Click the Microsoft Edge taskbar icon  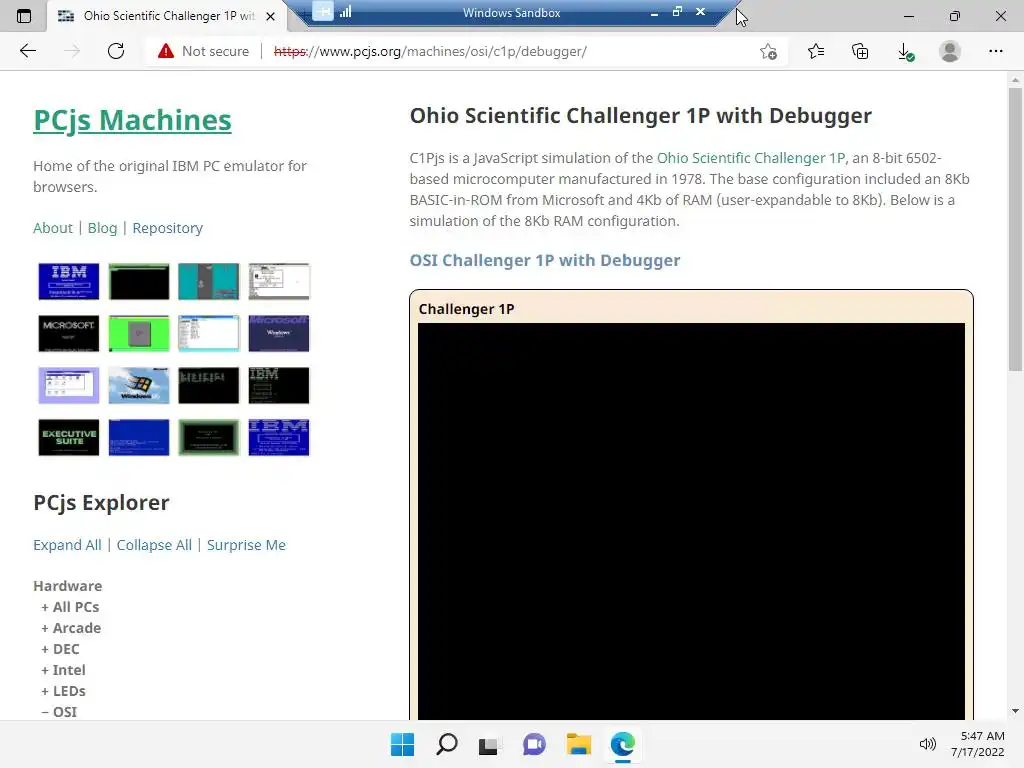click(x=622, y=744)
